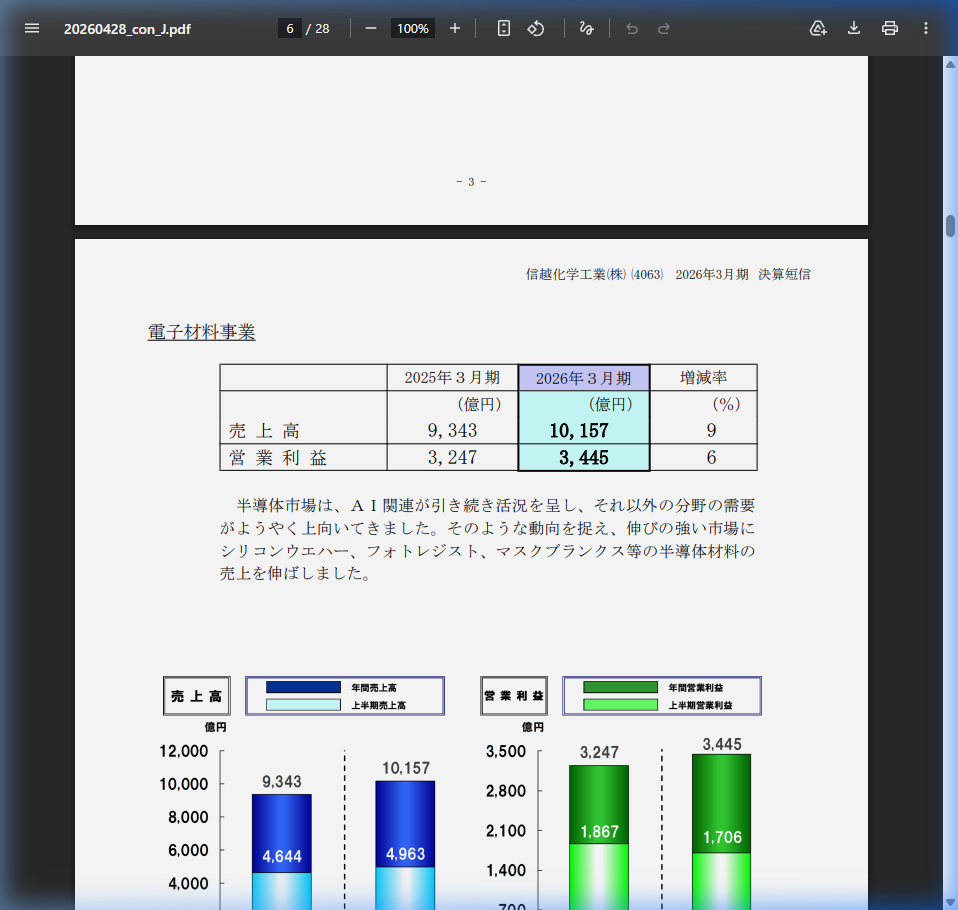
Task: Zoom out with the minus icon
Action: point(371,29)
